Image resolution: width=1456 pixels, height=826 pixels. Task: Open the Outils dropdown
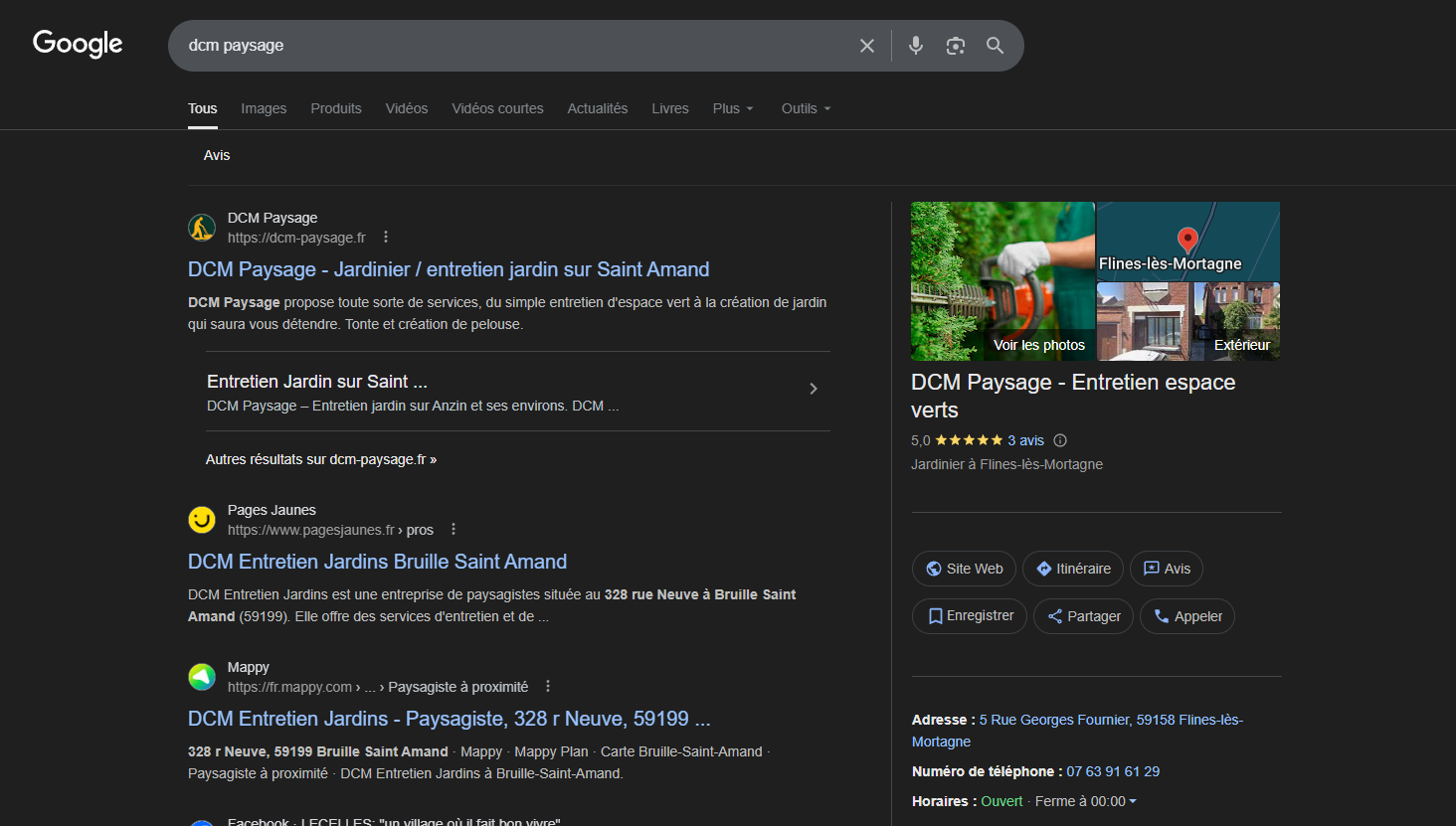click(x=806, y=108)
